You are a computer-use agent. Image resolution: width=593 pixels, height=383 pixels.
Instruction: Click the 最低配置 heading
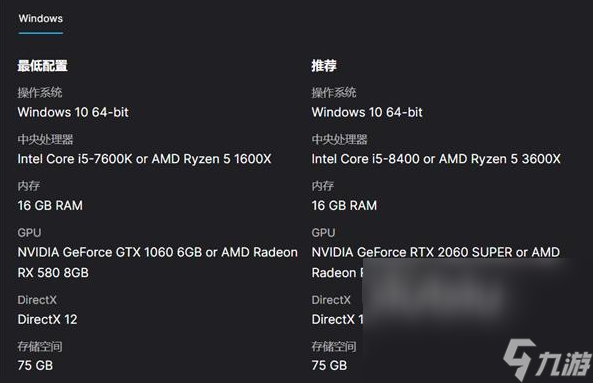pyautogui.click(x=42, y=66)
